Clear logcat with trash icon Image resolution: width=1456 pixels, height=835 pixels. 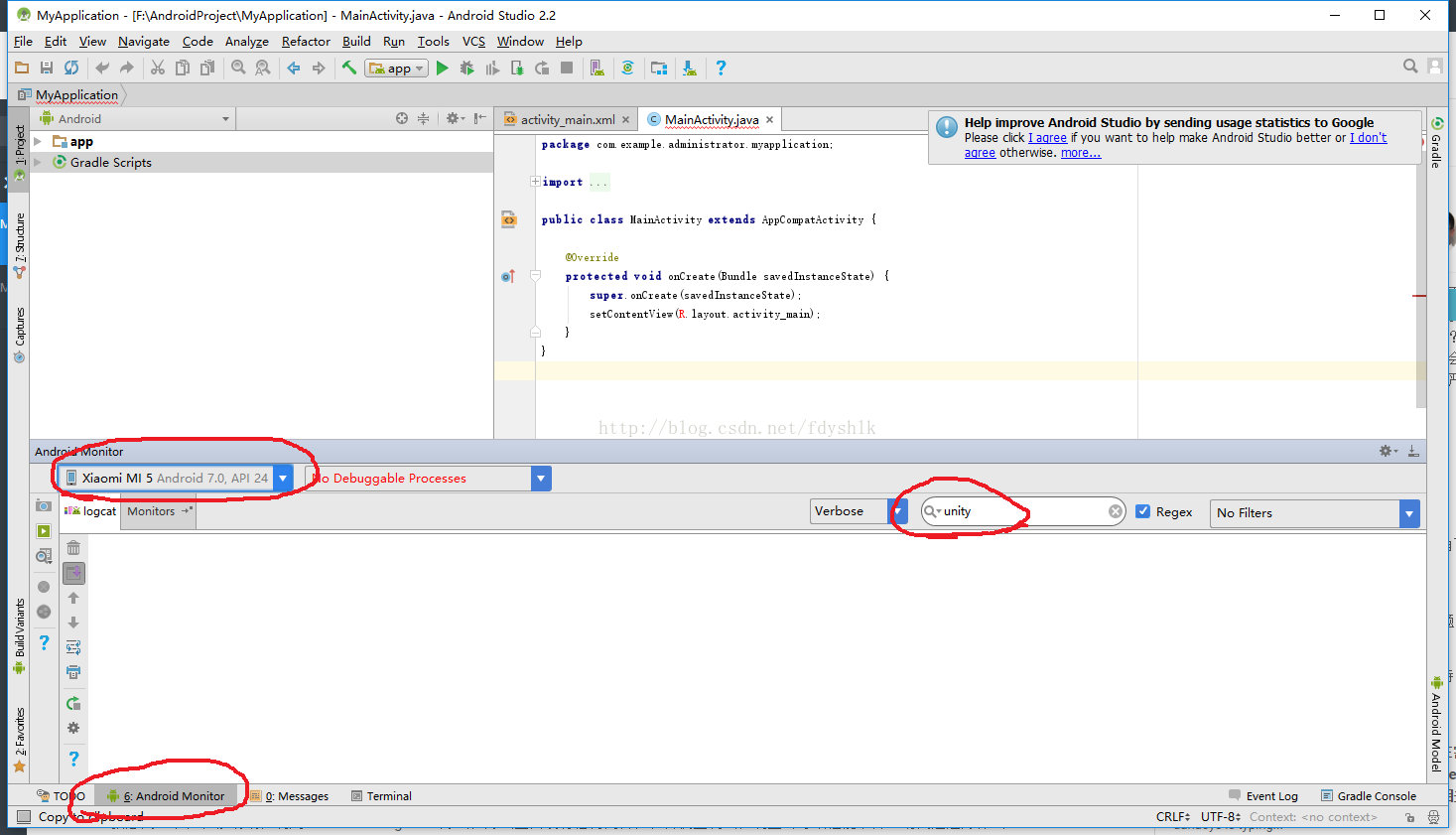point(73,547)
